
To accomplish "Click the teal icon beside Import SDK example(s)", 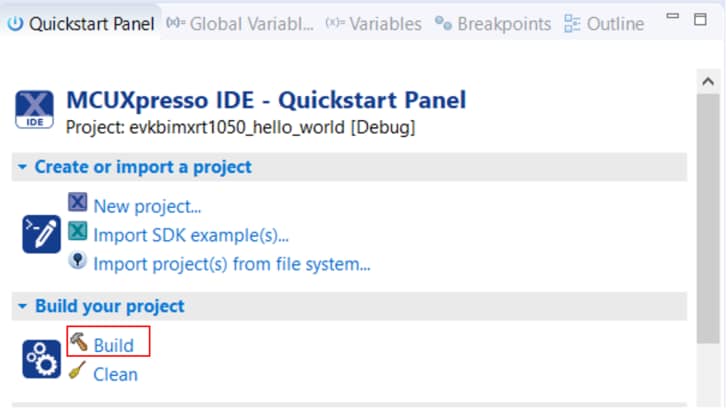I will [x=77, y=233].
